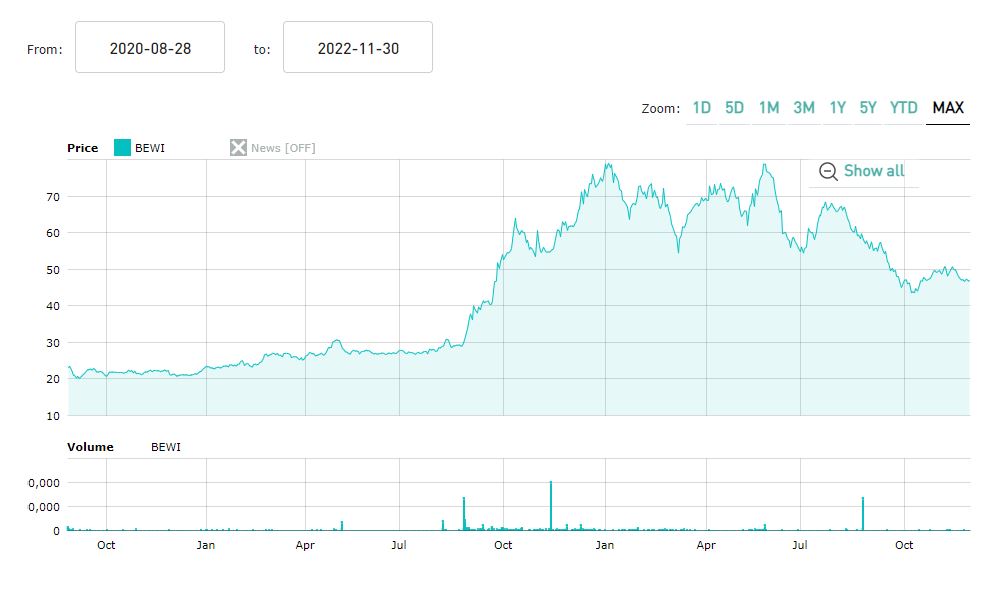Zoom the chart to 1Y

tap(837, 108)
